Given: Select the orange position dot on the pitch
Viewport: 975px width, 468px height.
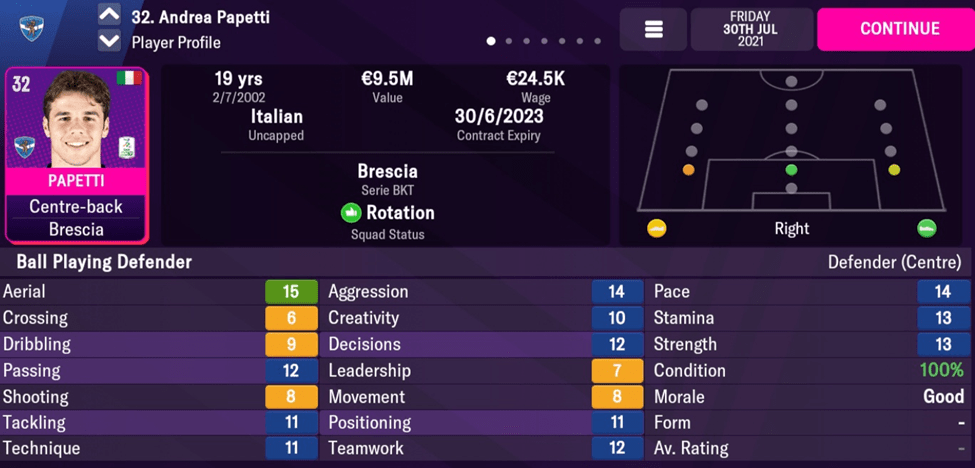Looking at the screenshot, I should coord(688,170).
